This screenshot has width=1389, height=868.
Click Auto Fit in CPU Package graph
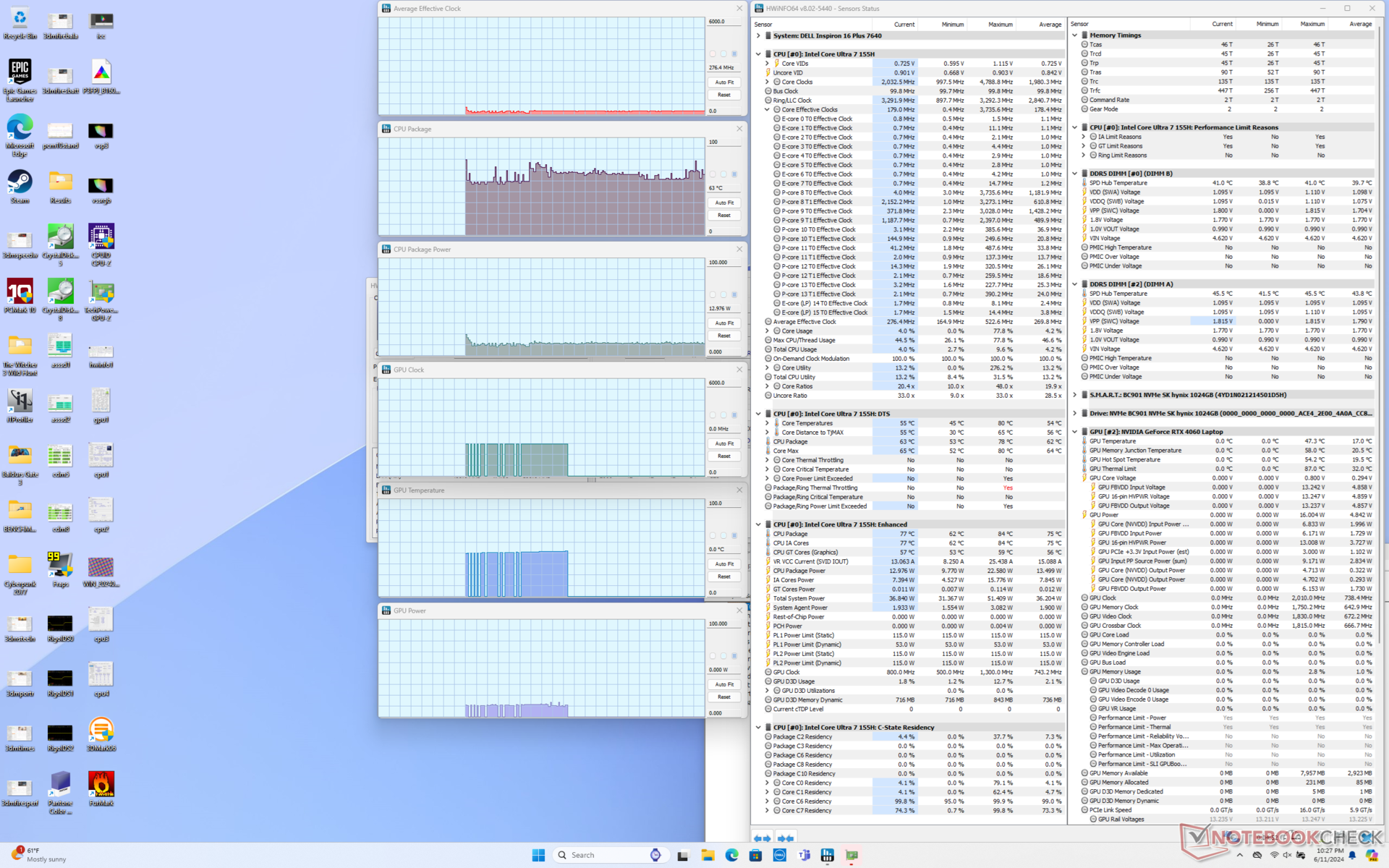[724, 203]
